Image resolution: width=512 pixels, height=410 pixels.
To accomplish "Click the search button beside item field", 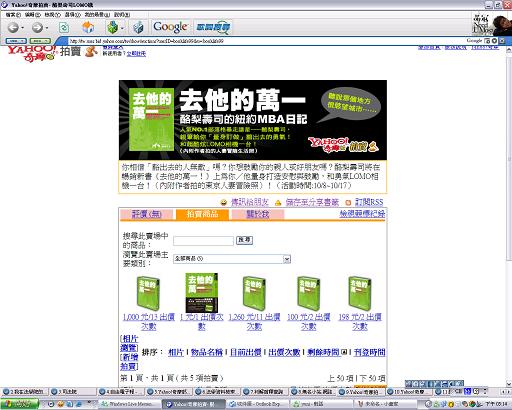I will [244, 240].
